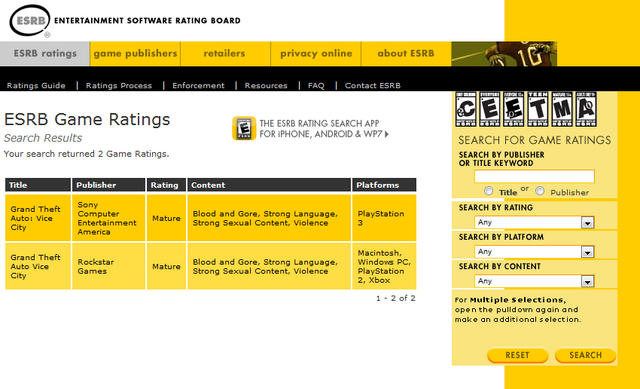Click the Search Results subheading
The height and width of the screenshot is (389, 640).
tap(43, 138)
